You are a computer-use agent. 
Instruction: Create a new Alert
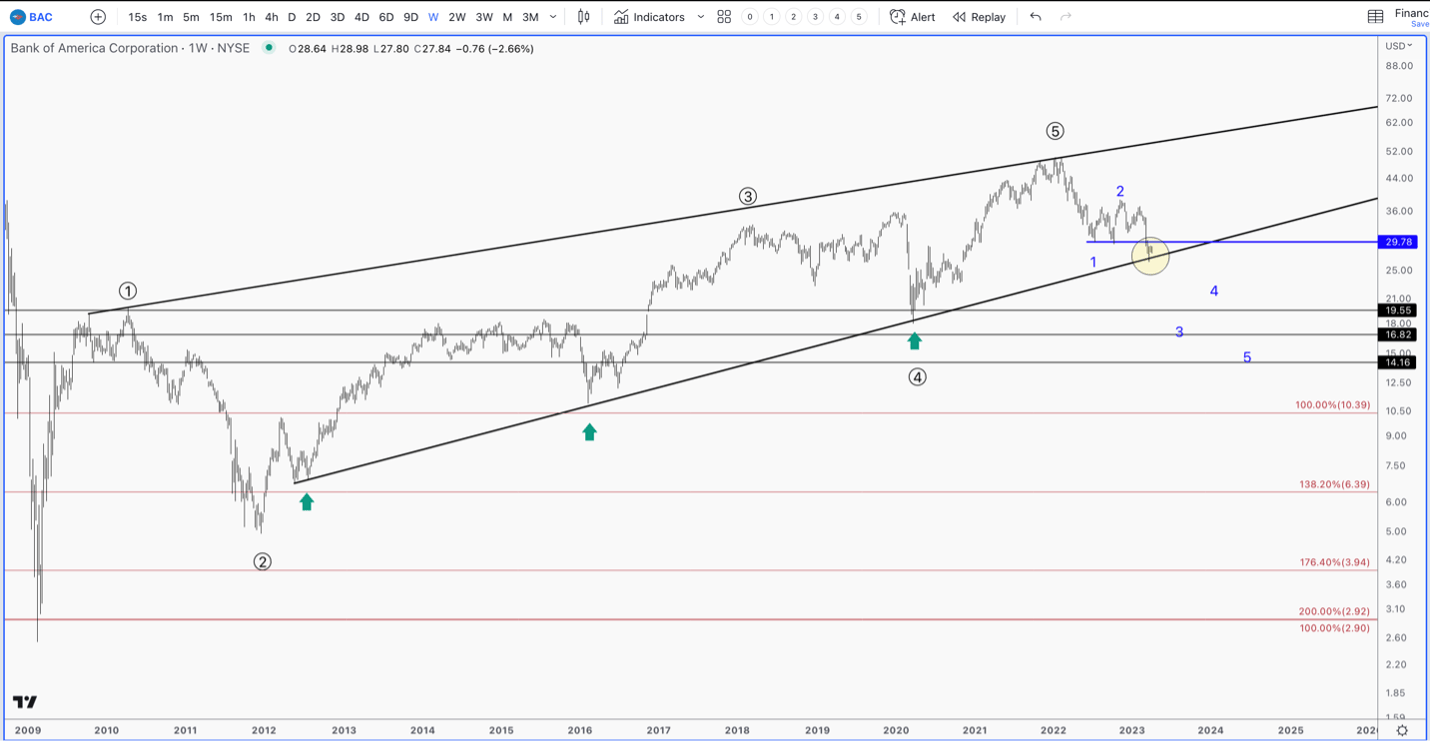click(913, 17)
